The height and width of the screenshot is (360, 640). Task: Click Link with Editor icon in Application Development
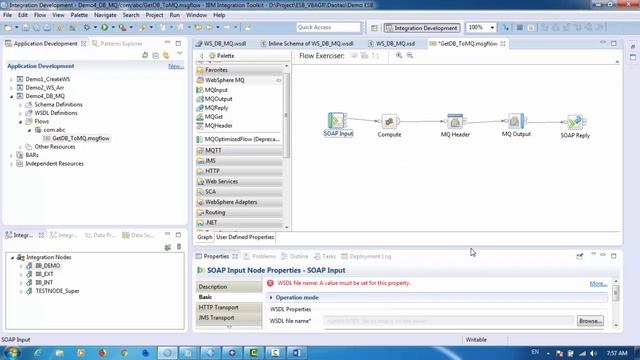click(166, 55)
